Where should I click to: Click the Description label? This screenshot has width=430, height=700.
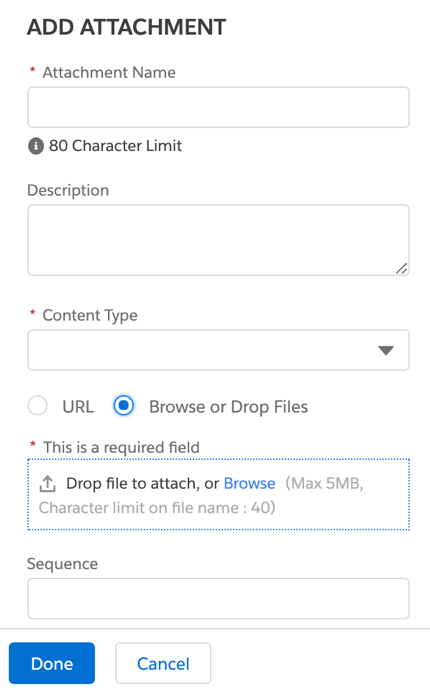[68, 191]
